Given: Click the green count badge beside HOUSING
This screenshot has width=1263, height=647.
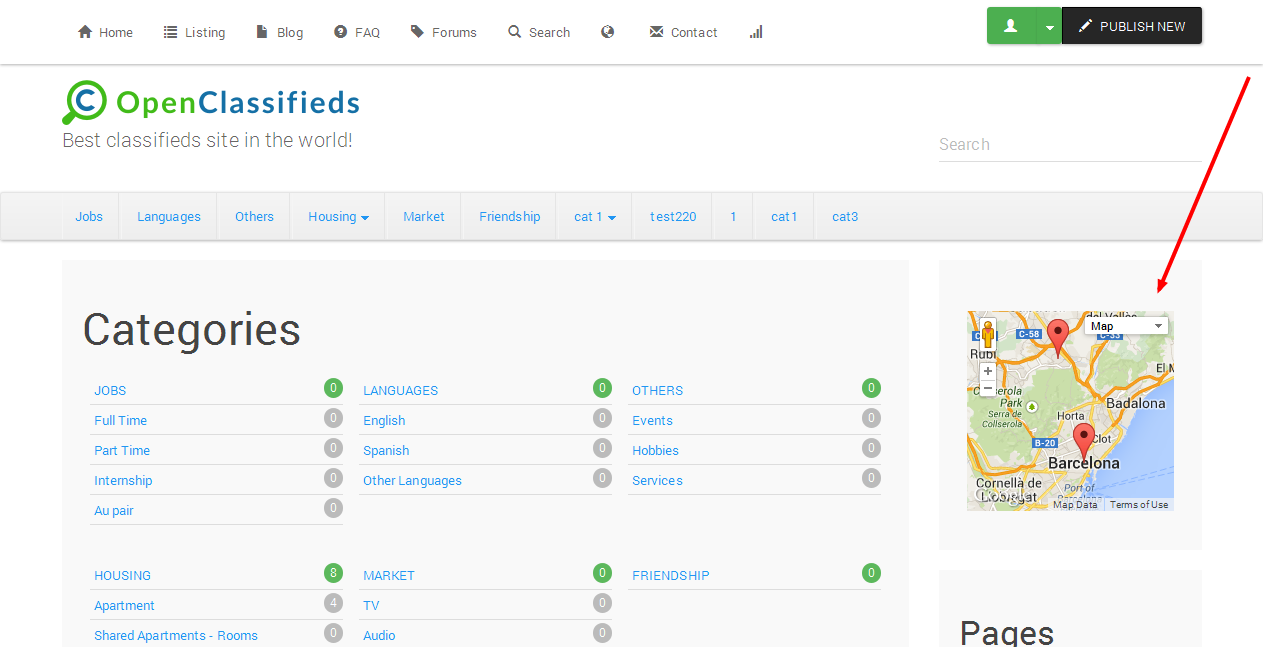Looking at the screenshot, I should tap(333, 573).
